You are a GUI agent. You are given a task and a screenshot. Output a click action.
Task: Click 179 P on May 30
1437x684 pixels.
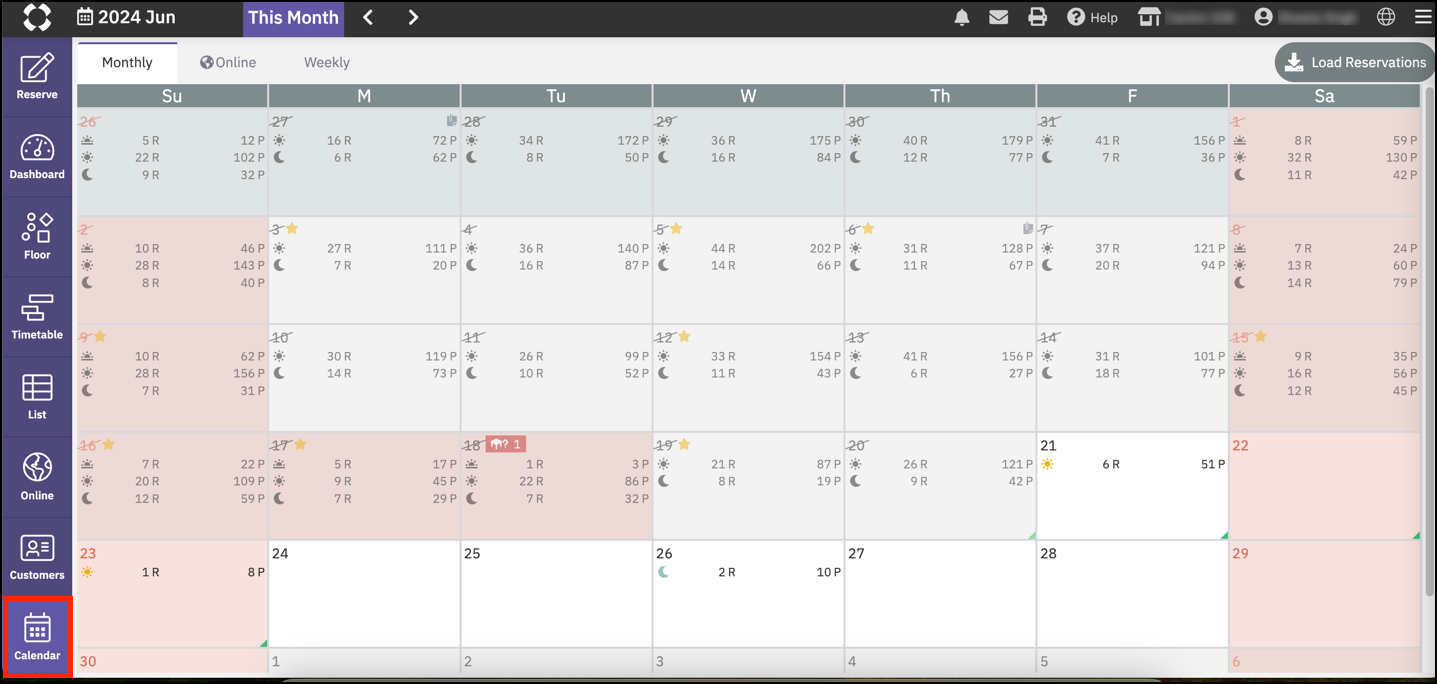click(x=1018, y=140)
